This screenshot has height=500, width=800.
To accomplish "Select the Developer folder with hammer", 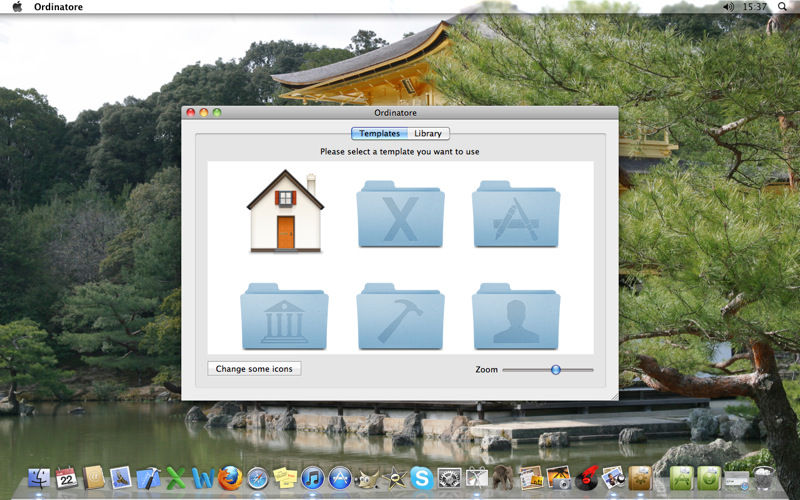I will pos(401,316).
